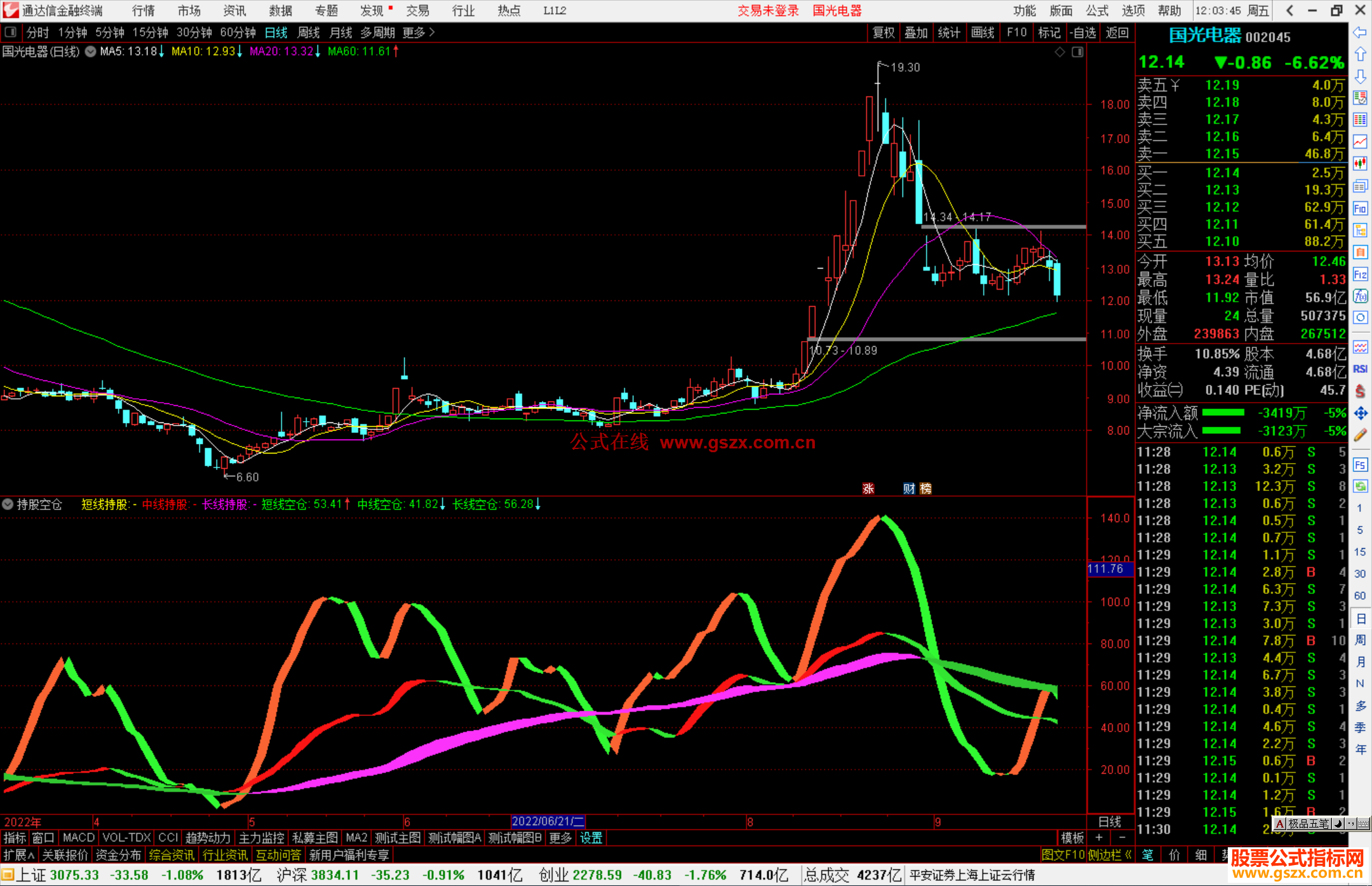Select the pencil drawing tool icon

point(1360,436)
